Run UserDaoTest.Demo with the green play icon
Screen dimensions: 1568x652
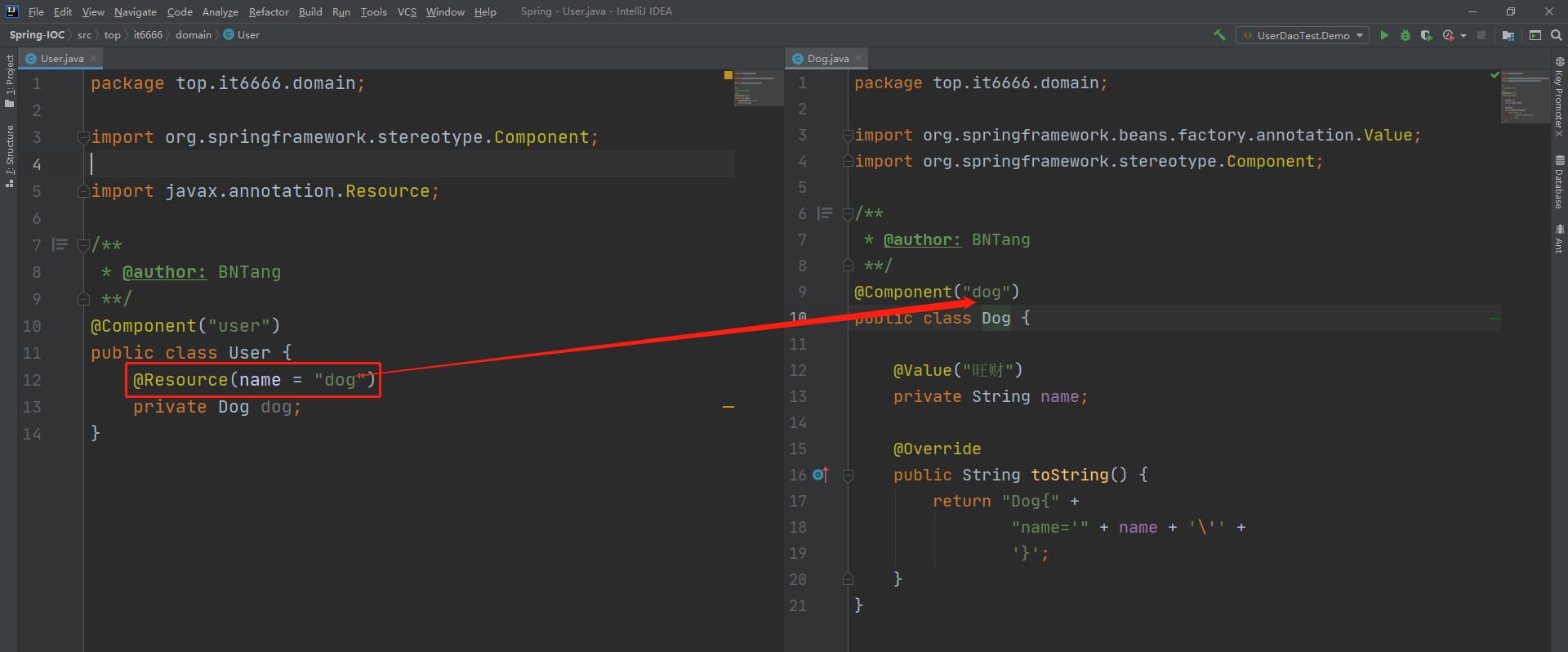tap(1384, 35)
